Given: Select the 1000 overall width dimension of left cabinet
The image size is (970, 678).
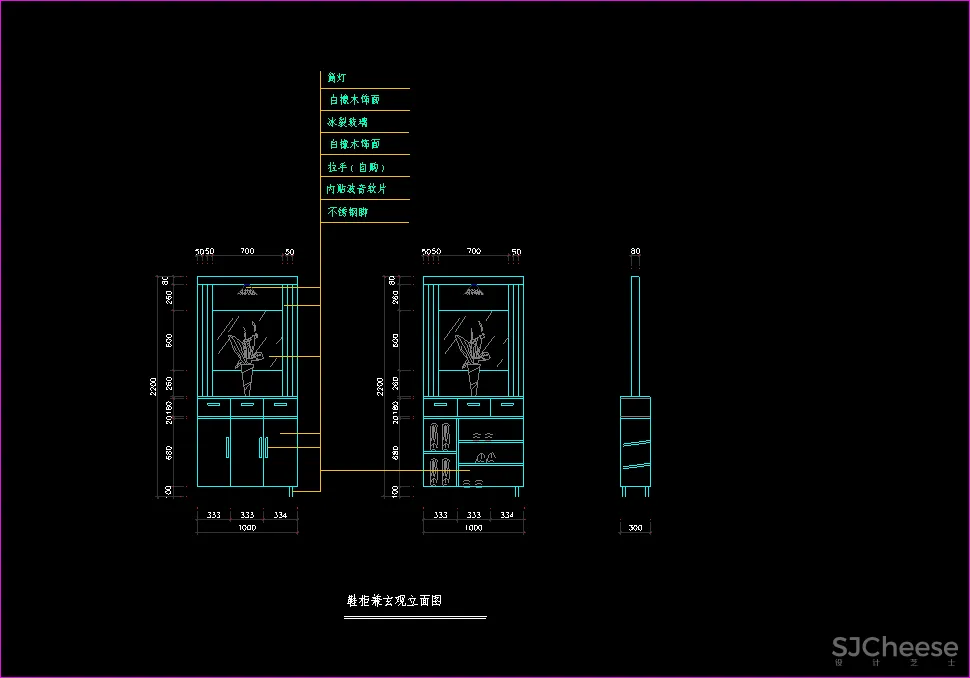Looking at the screenshot, I should click(x=246, y=528).
